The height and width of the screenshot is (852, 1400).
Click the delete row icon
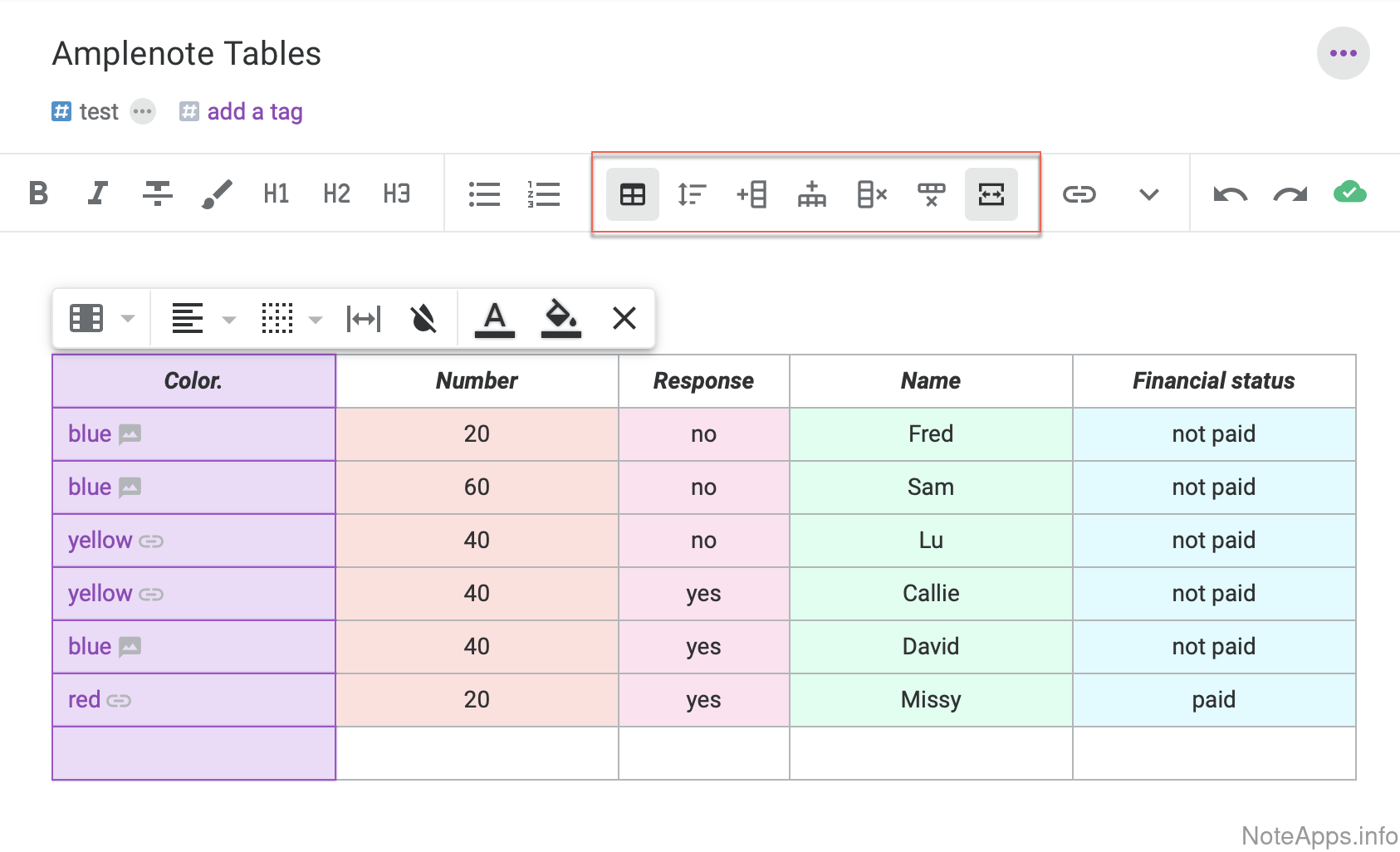click(931, 194)
